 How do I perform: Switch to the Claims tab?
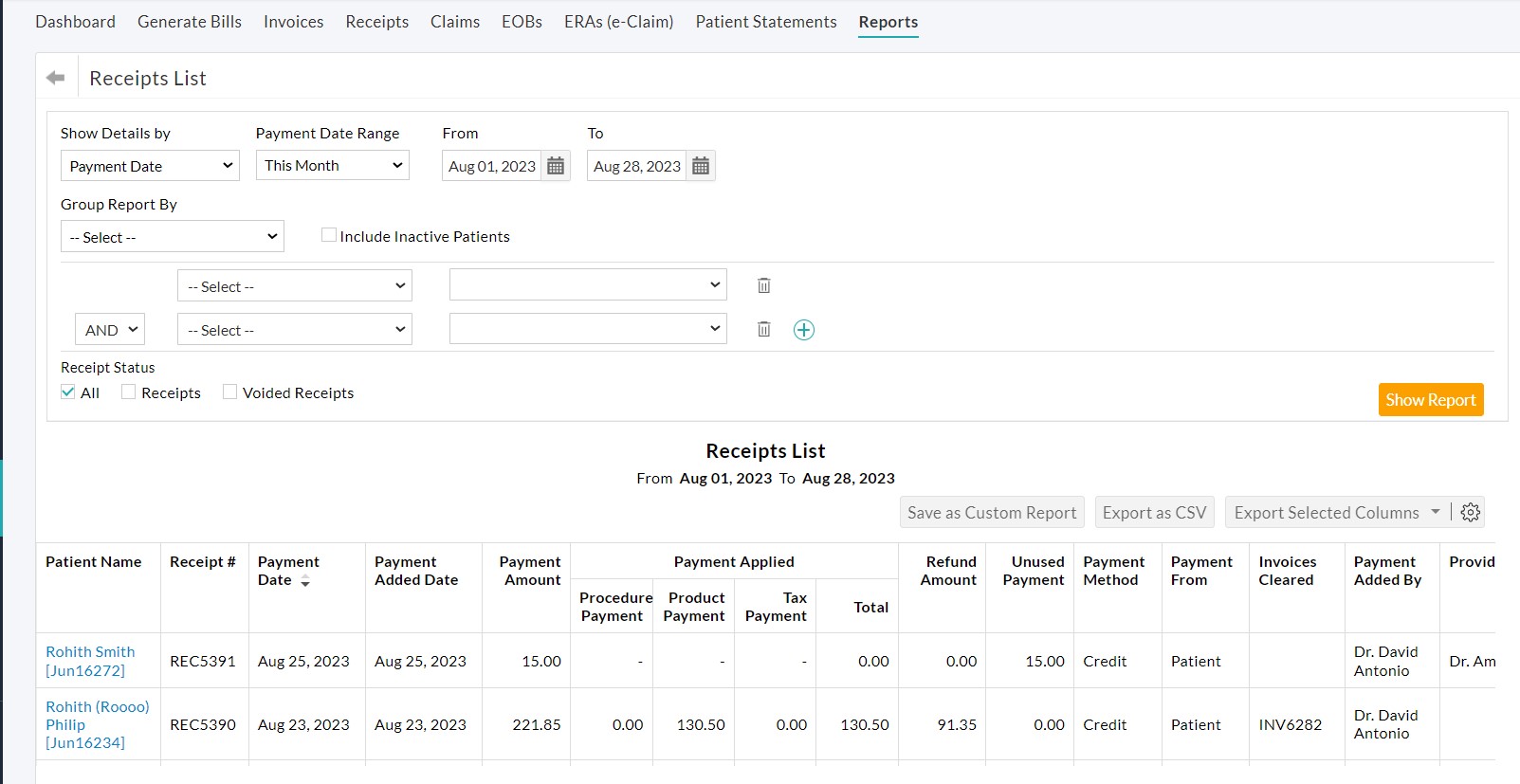tap(454, 22)
